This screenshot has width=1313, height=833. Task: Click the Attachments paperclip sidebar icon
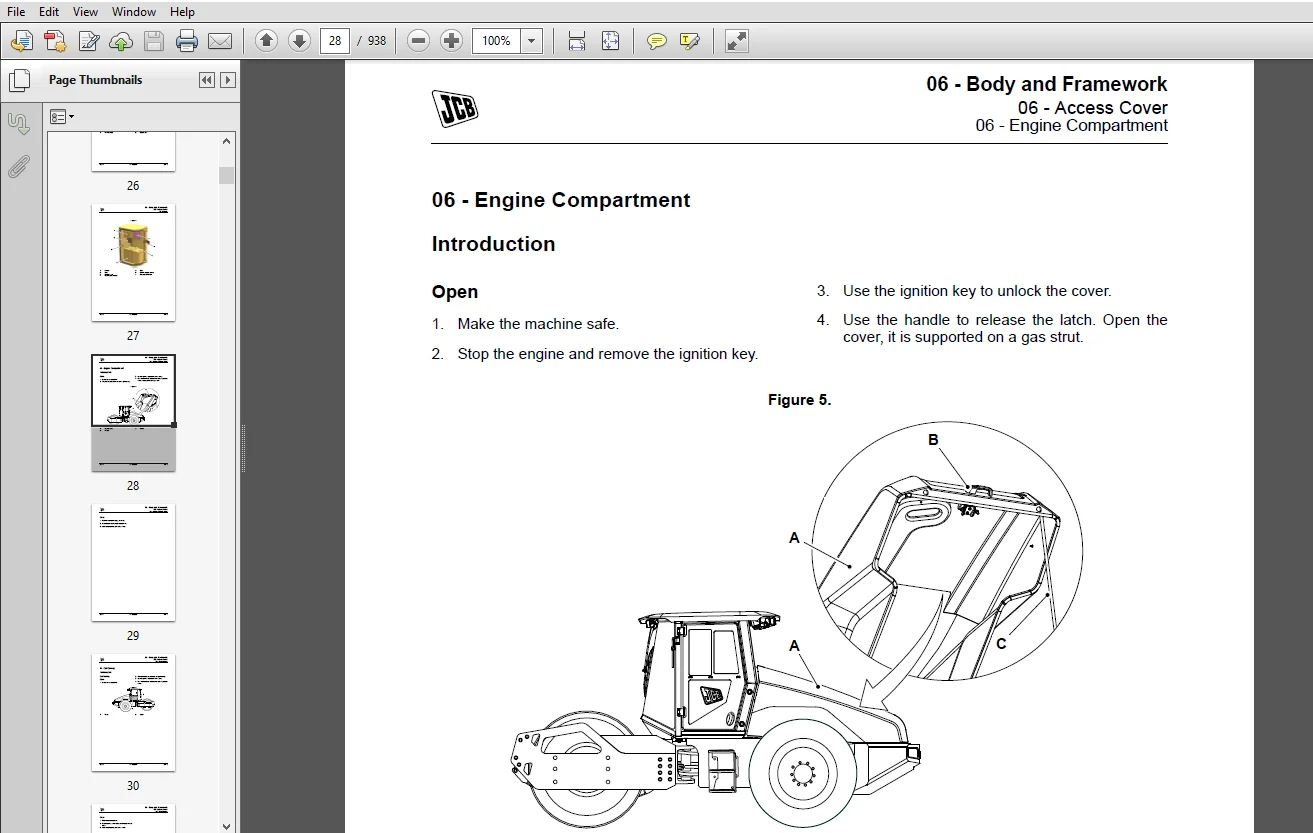coord(18,167)
